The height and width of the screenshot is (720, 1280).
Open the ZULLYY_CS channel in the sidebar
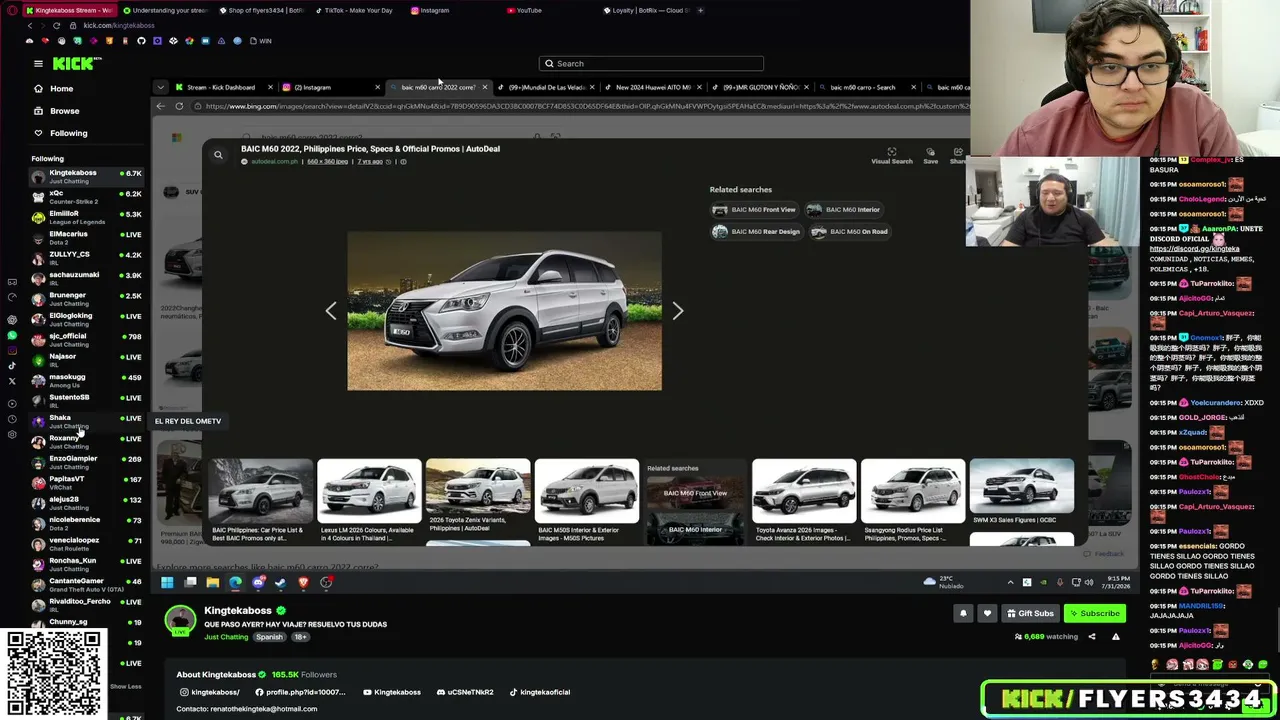(x=87, y=258)
